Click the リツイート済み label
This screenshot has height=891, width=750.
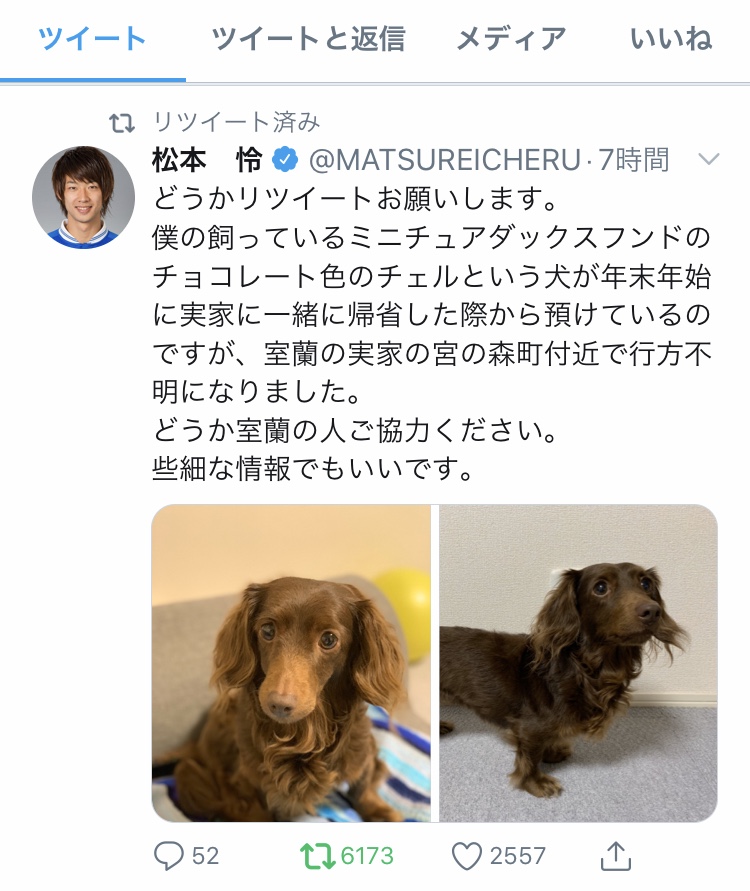click(237, 122)
